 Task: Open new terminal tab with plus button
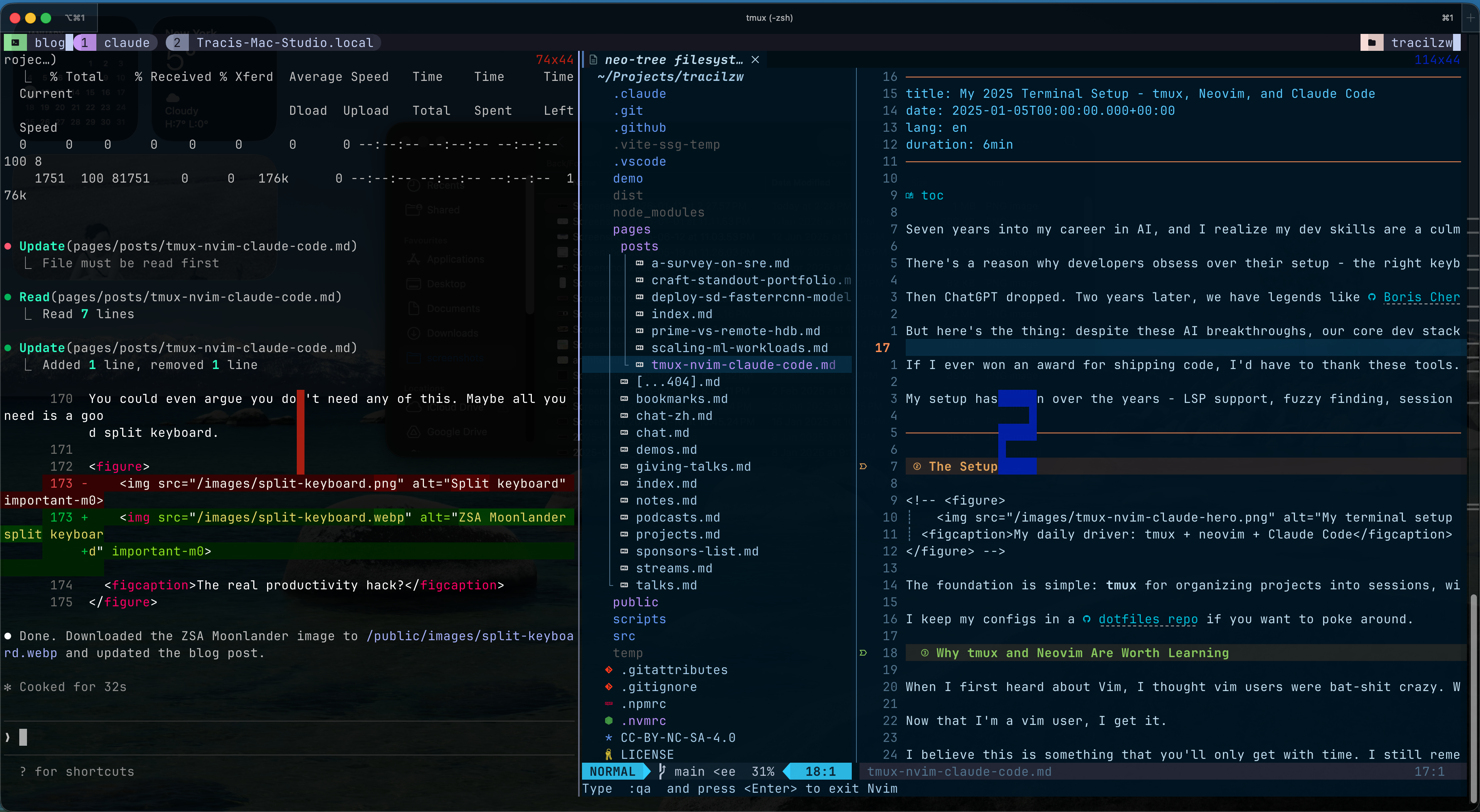(1470, 18)
